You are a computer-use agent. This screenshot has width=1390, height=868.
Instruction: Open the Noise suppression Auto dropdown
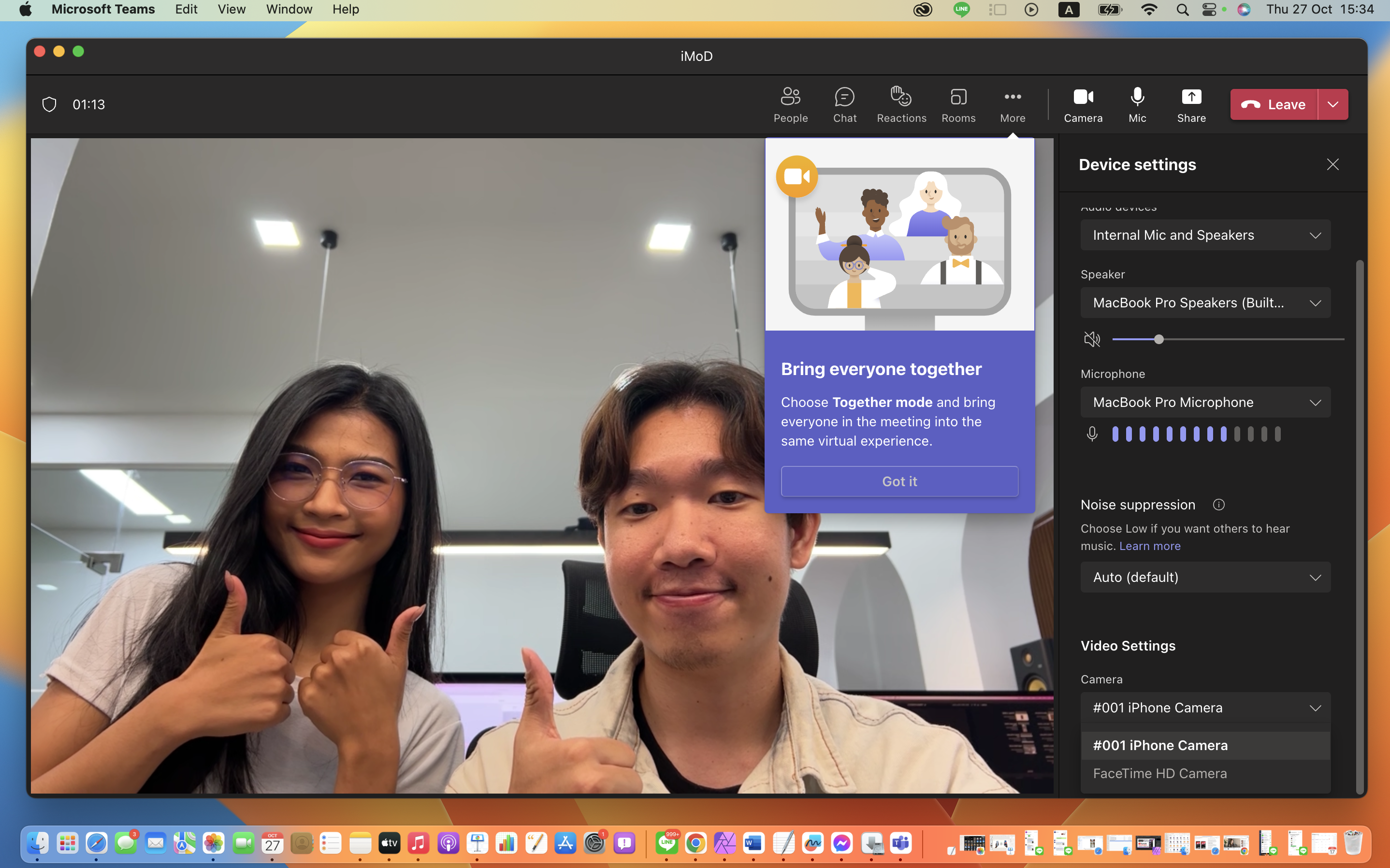click(1205, 577)
